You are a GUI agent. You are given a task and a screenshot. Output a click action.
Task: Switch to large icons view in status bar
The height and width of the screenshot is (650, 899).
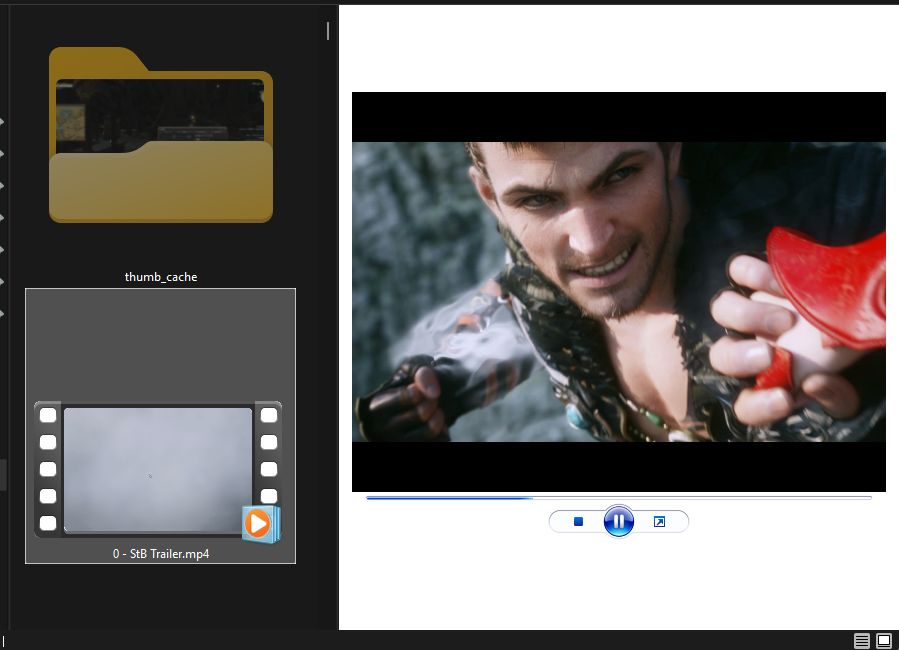point(884,640)
